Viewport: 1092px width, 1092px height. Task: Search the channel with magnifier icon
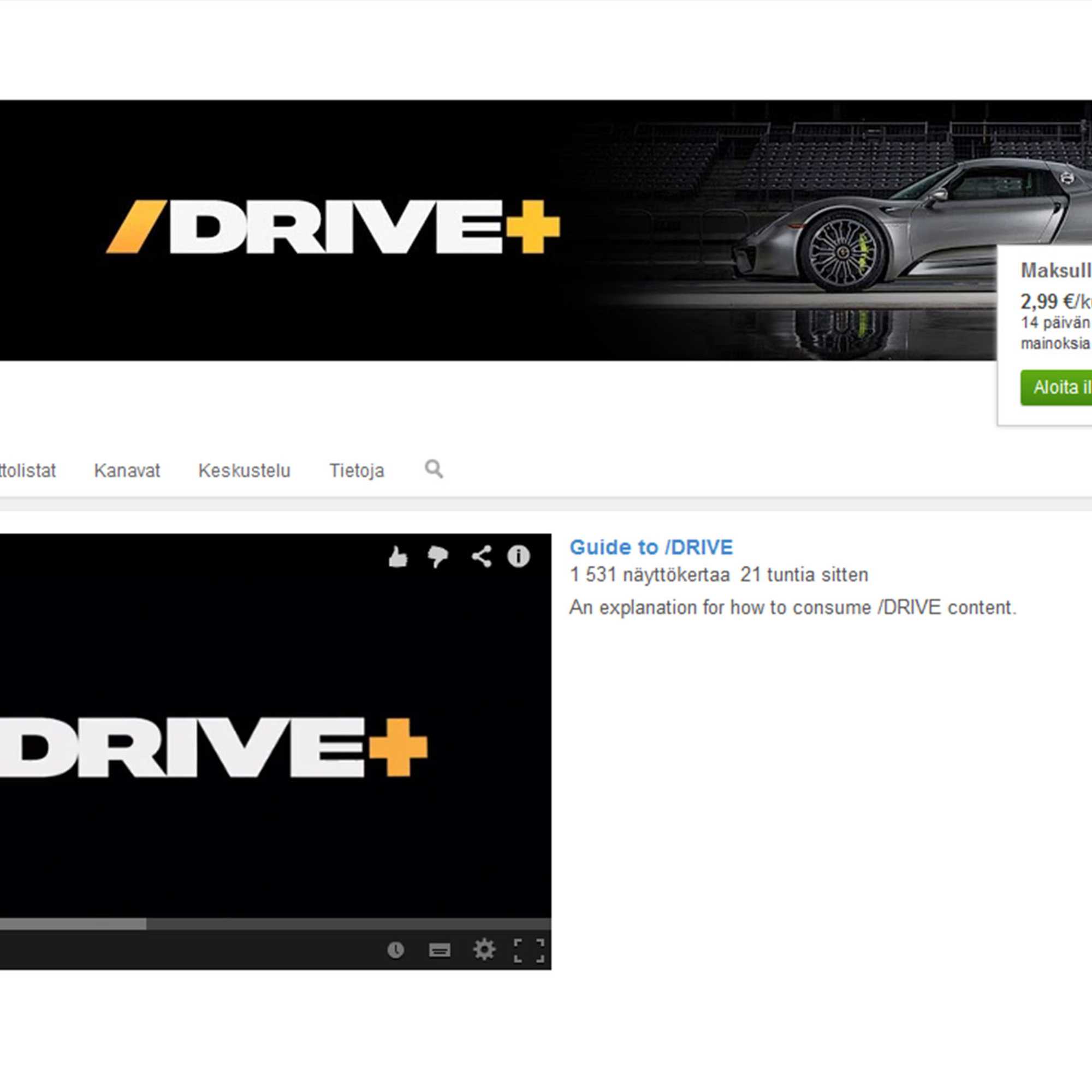434,469
